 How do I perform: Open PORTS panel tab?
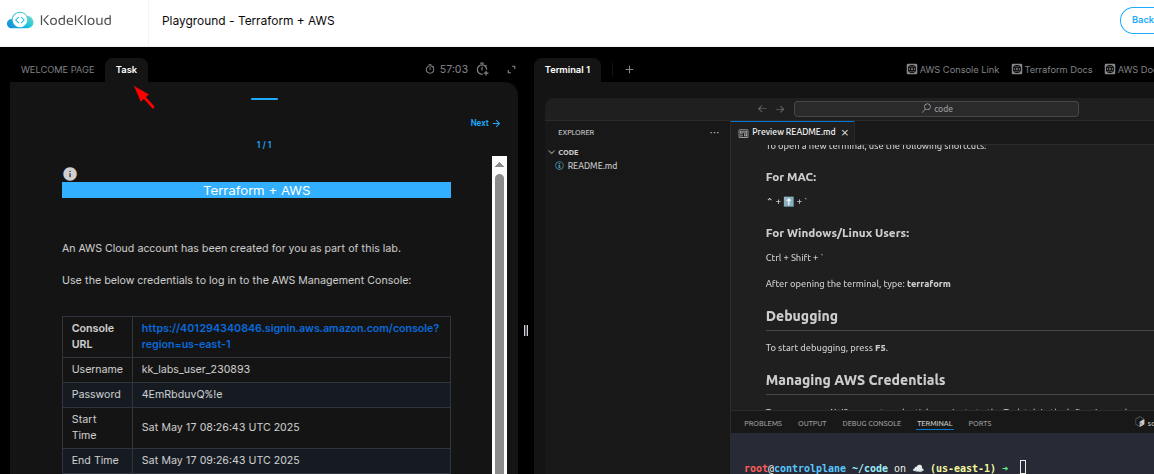click(980, 424)
